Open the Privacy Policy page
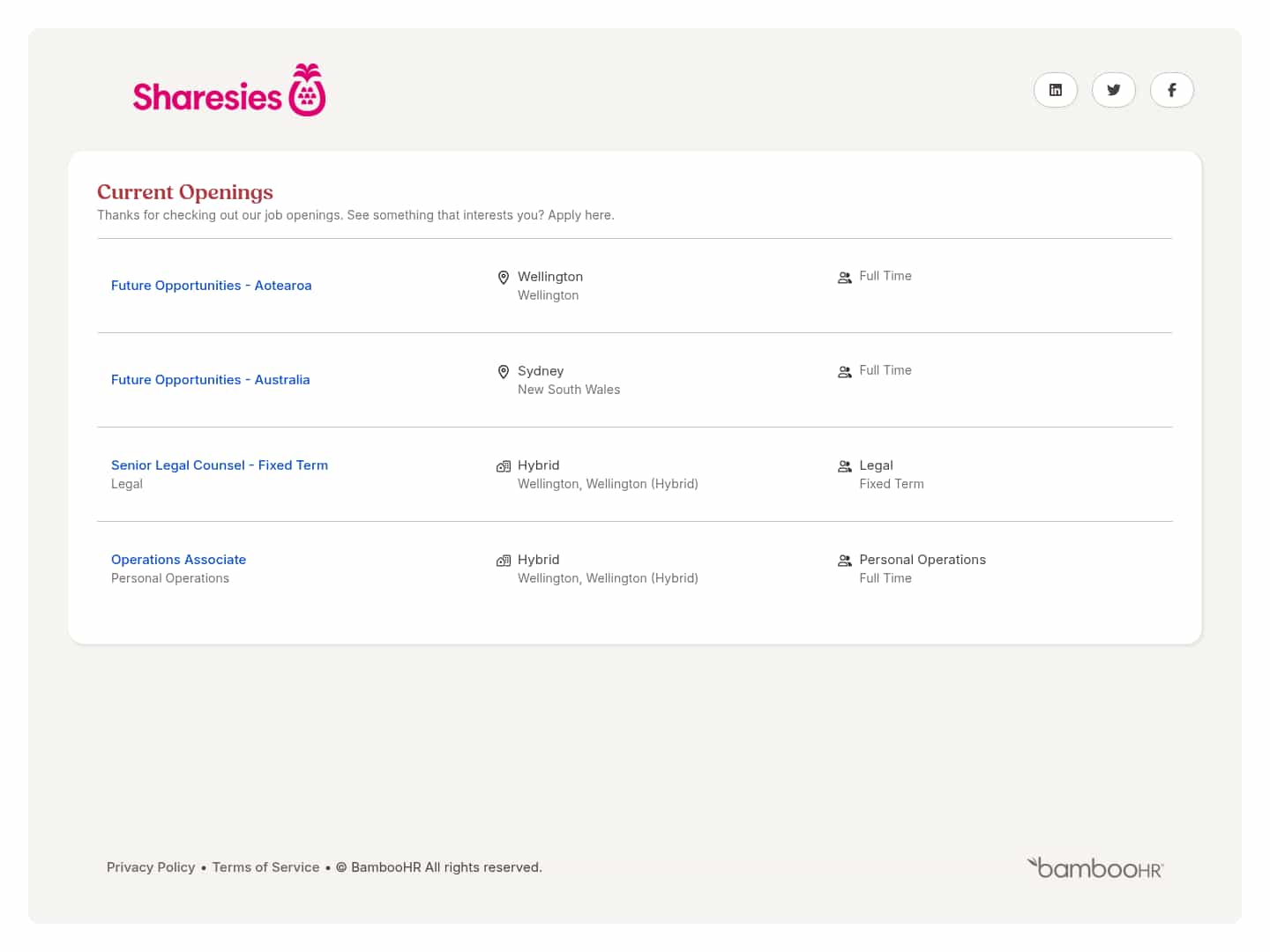 click(x=151, y=866)
